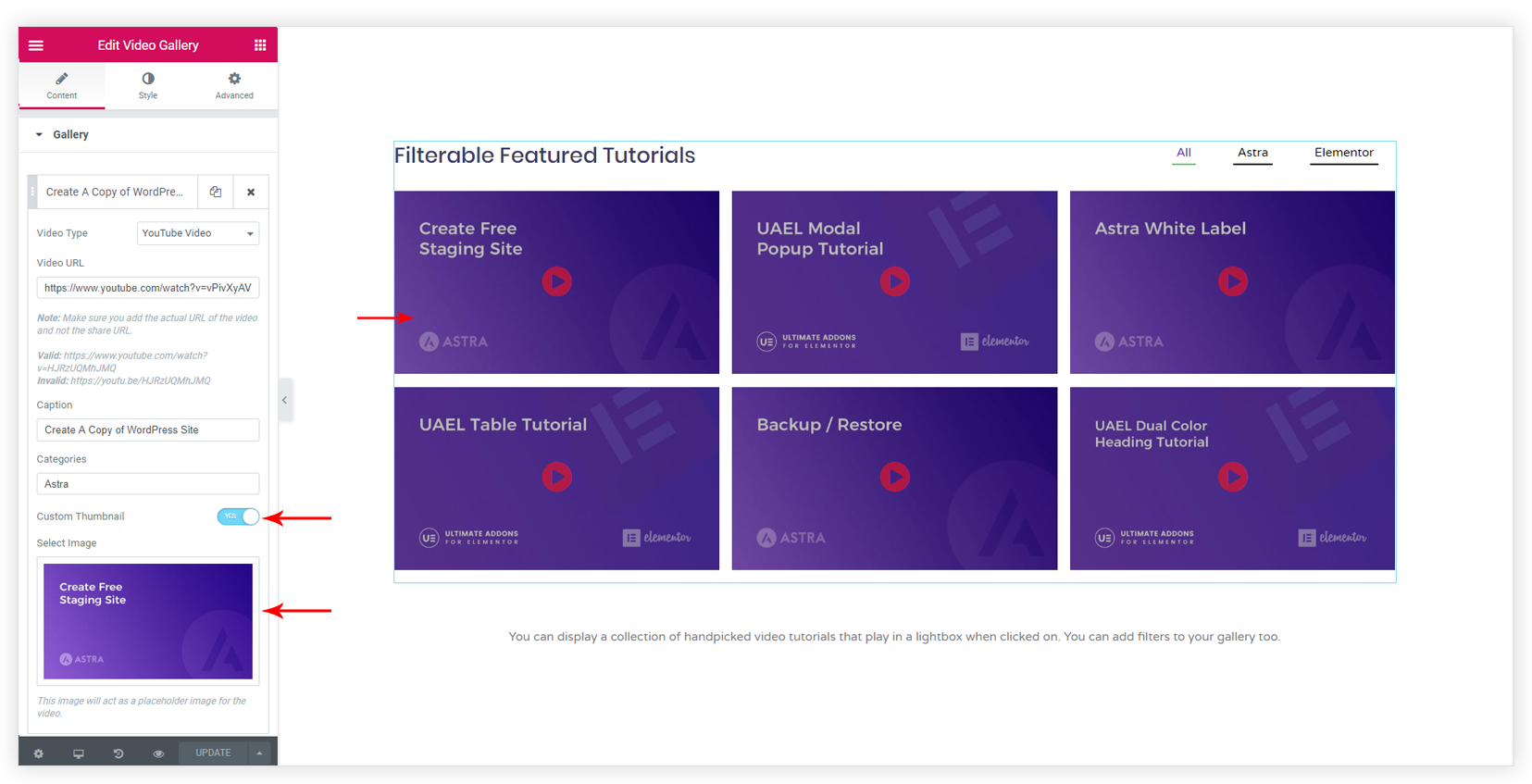Click the elementor logo on Modal Popup card
This screenshot has height=784, width=1532.
coord(995,342)
